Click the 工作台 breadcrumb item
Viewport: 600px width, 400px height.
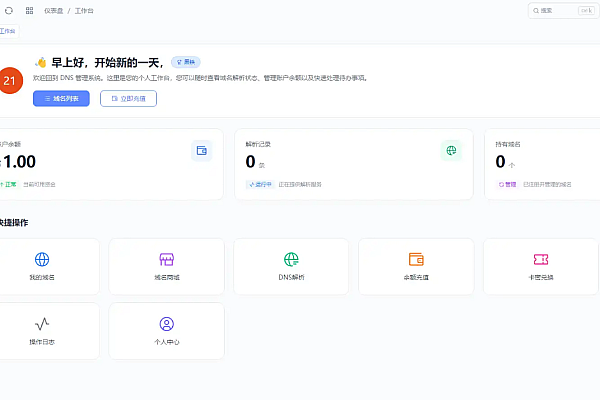(84, 11)
